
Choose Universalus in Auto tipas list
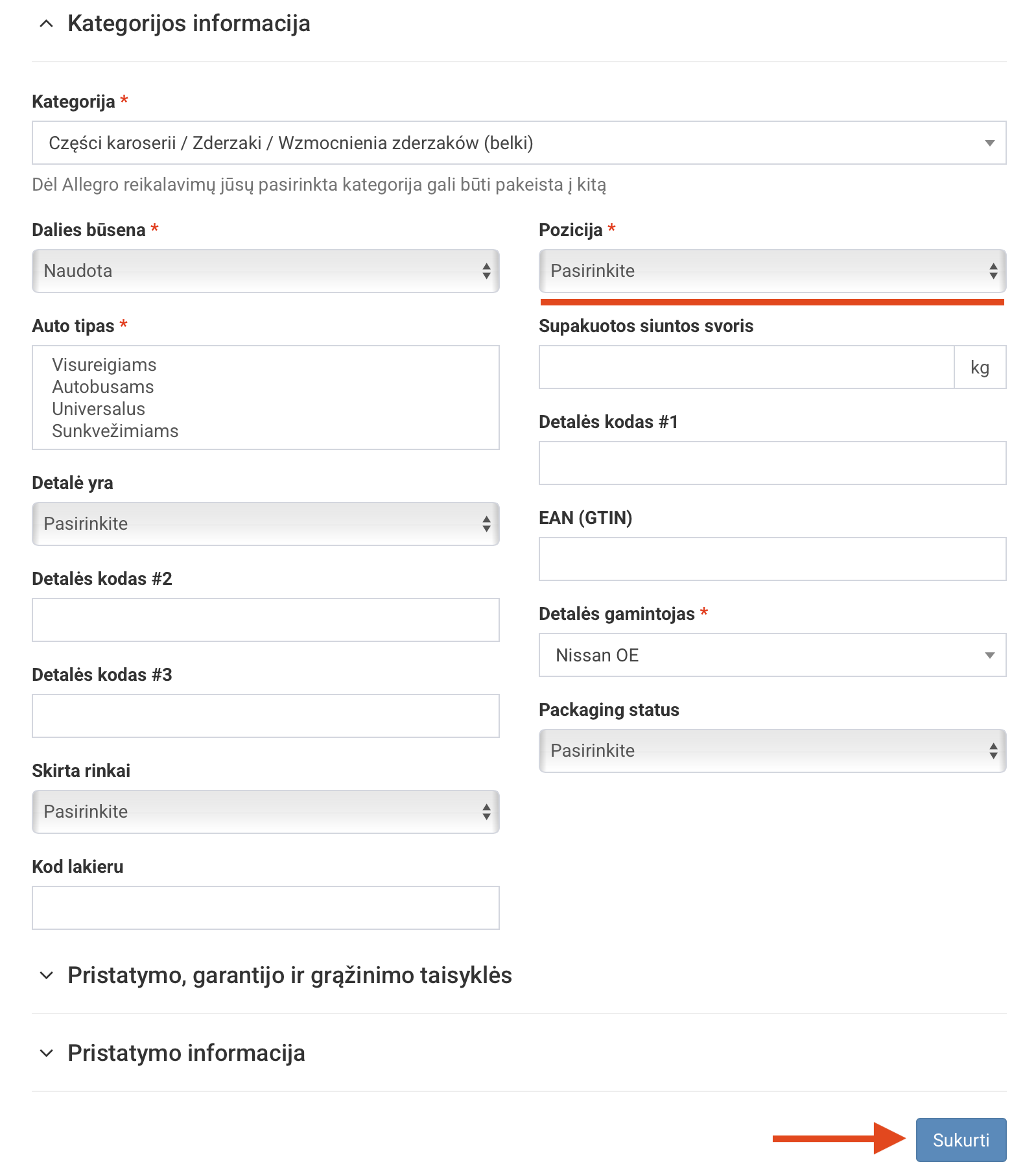[99, 409]
